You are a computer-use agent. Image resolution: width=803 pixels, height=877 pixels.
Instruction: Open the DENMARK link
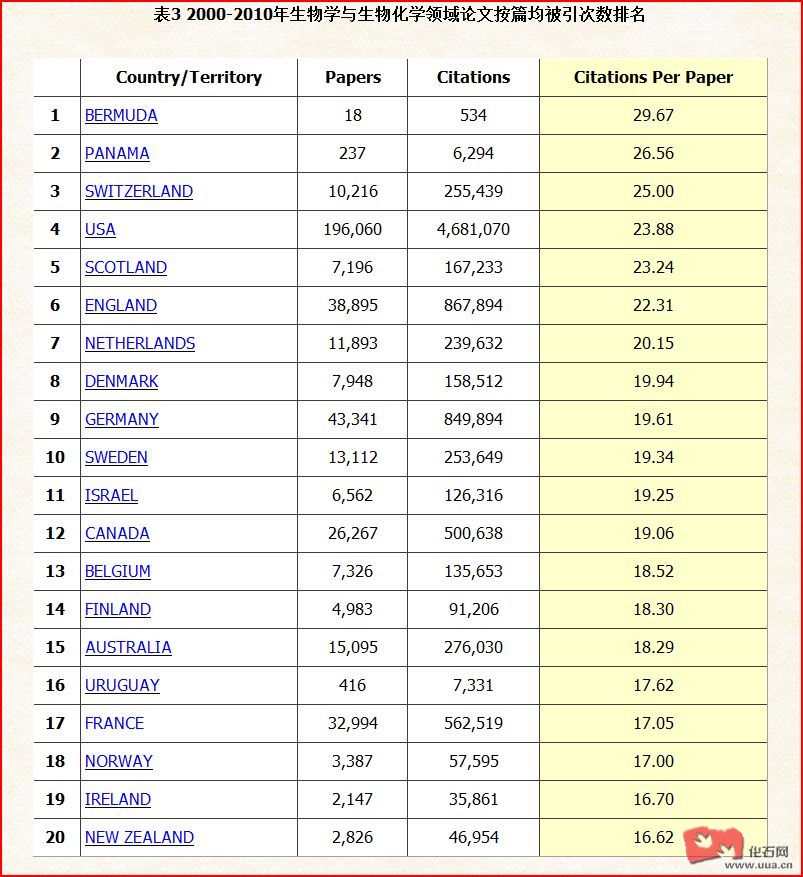point(122,382)
